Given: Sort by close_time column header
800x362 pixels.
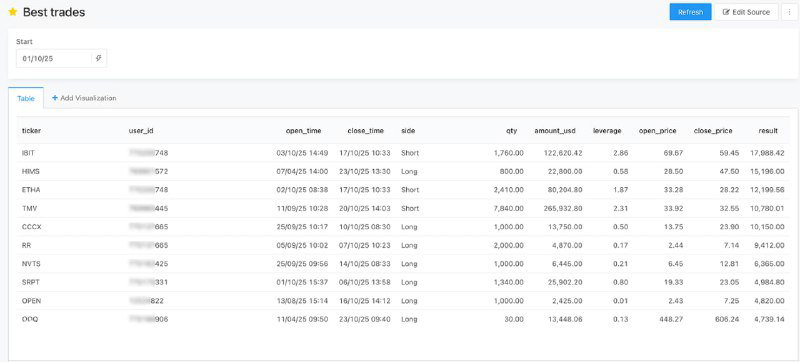Looking at the screenshot, I should coord(365,131).
